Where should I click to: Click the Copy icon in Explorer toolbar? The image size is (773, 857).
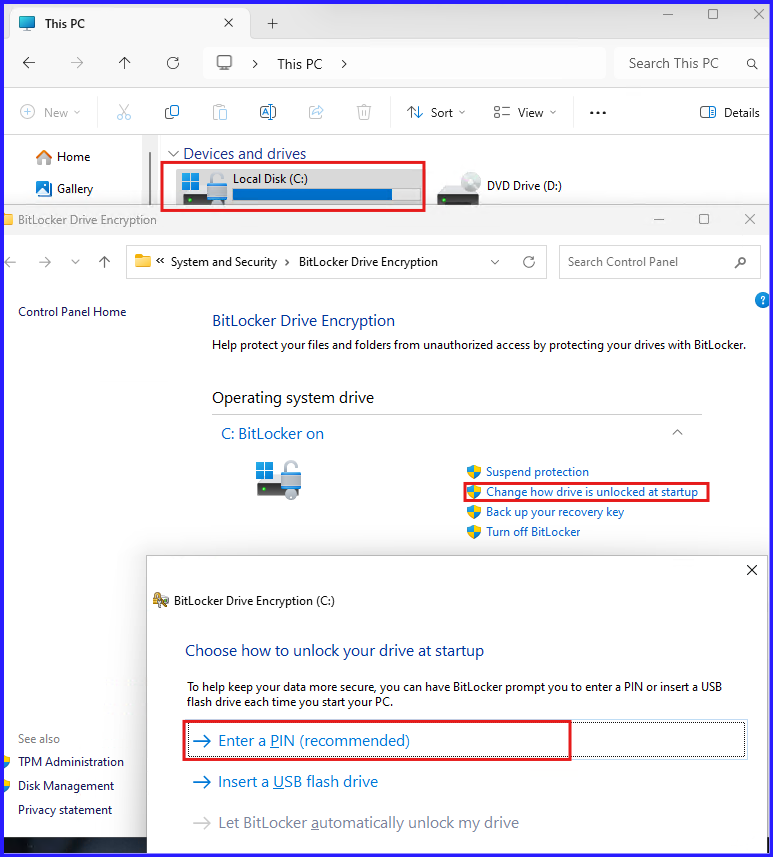pos(172,113)
